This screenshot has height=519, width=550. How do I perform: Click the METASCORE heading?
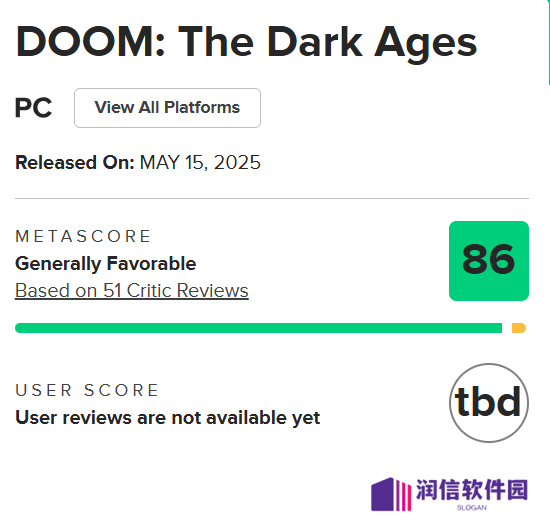(83, 236)
